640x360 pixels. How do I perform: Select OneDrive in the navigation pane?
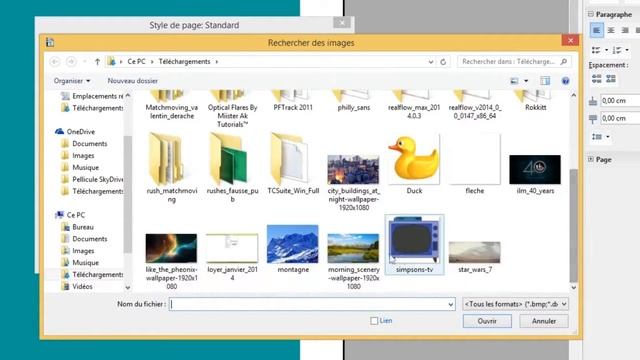tap(80, 131)
